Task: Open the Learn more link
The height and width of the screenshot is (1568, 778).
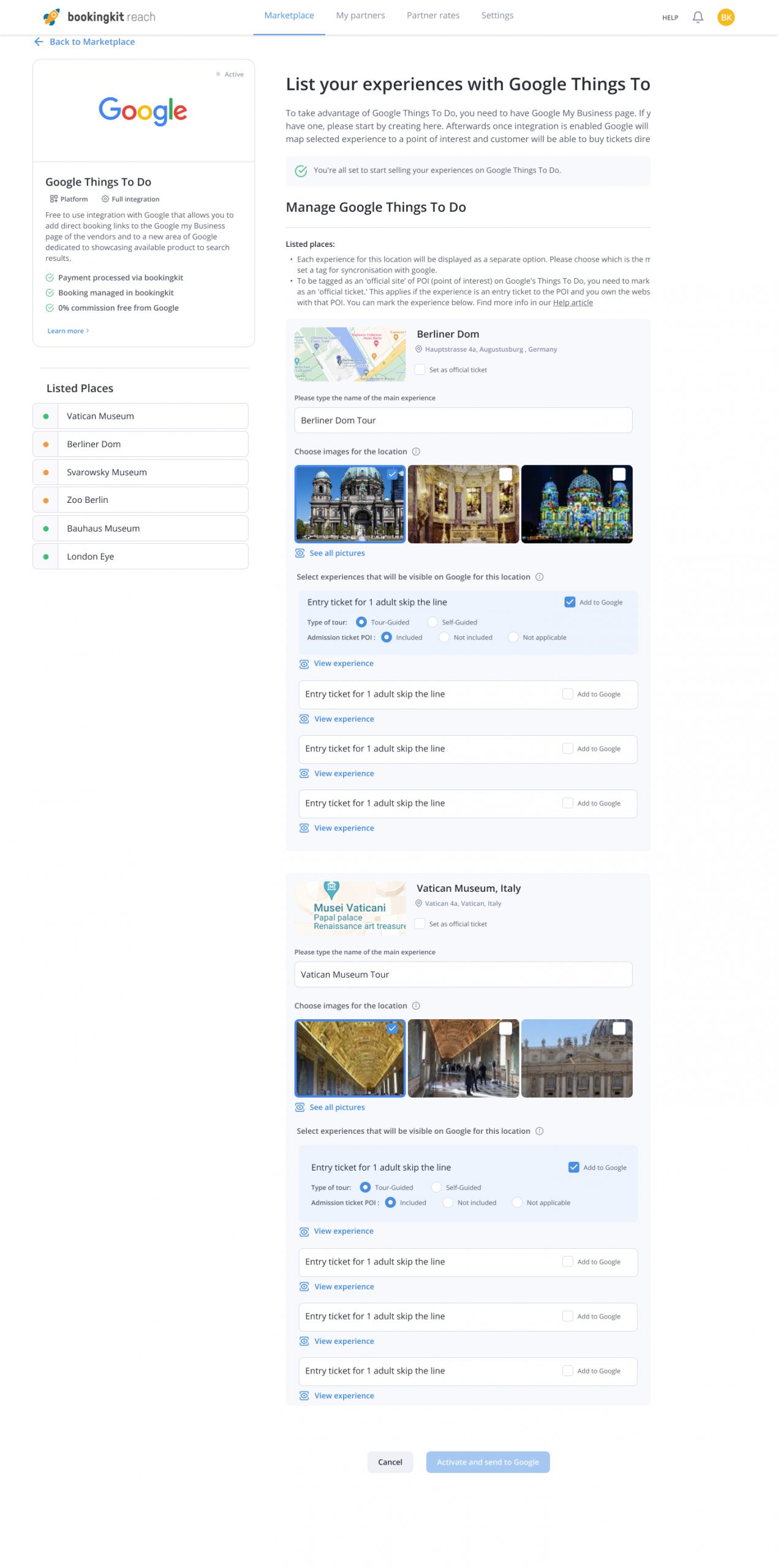Action: tap(68, 331)
